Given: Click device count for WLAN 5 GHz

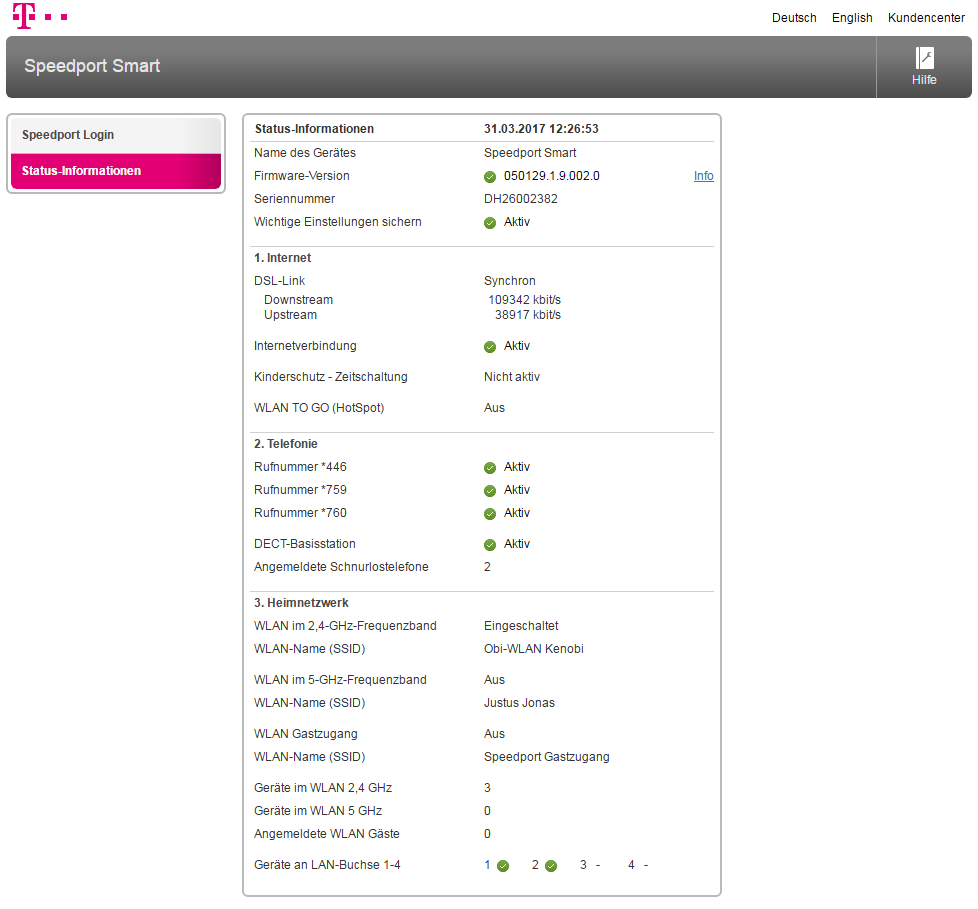Looking at the screenshot, I should point(487,811).
